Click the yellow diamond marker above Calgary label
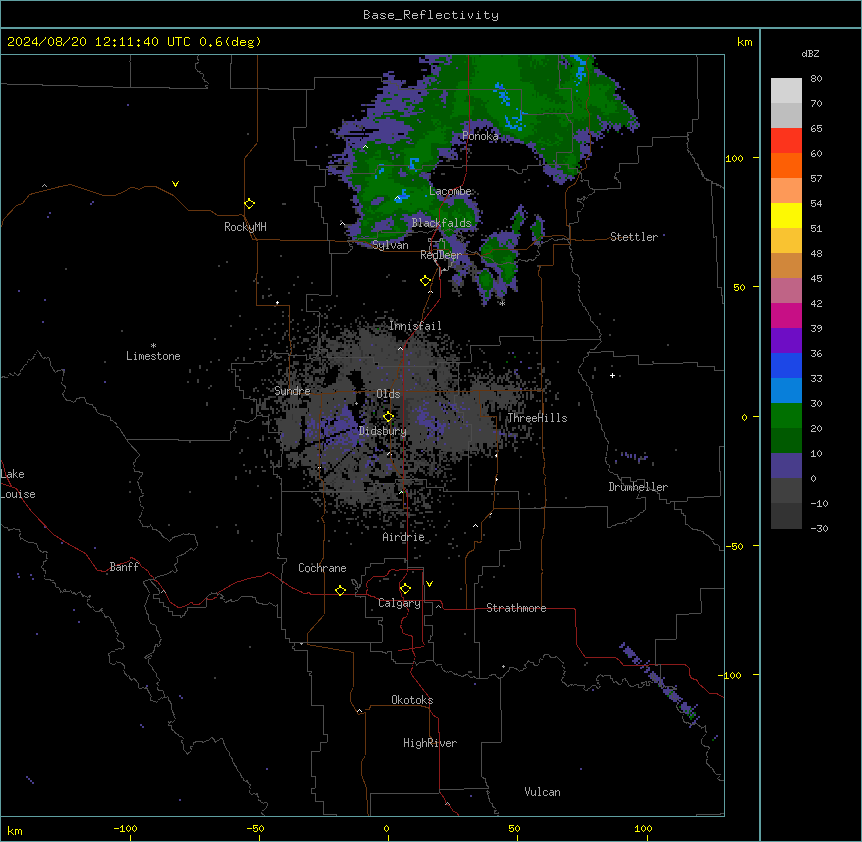 point(405,589)
